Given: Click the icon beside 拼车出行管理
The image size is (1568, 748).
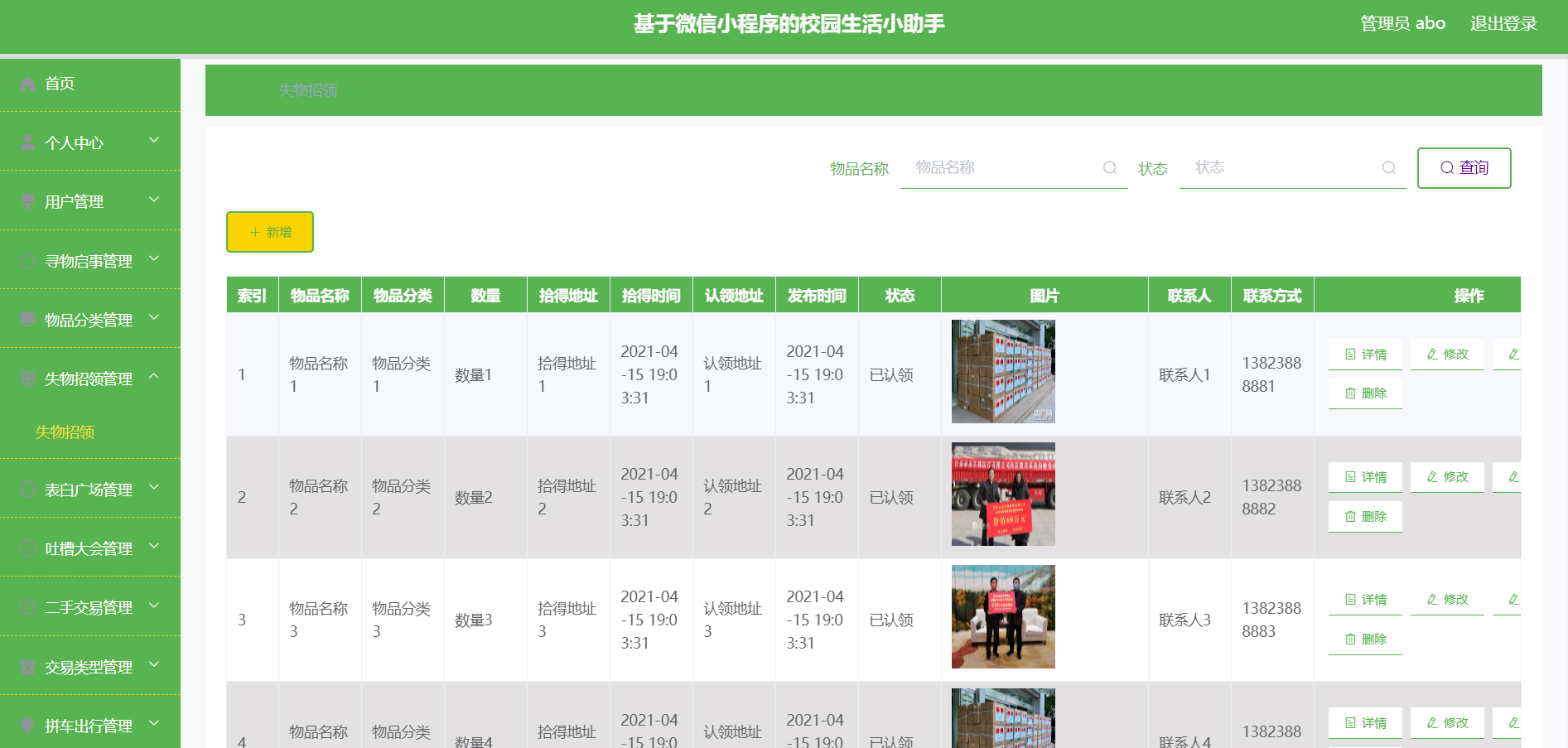Looking at the screenshot, I should coord(27,726).
